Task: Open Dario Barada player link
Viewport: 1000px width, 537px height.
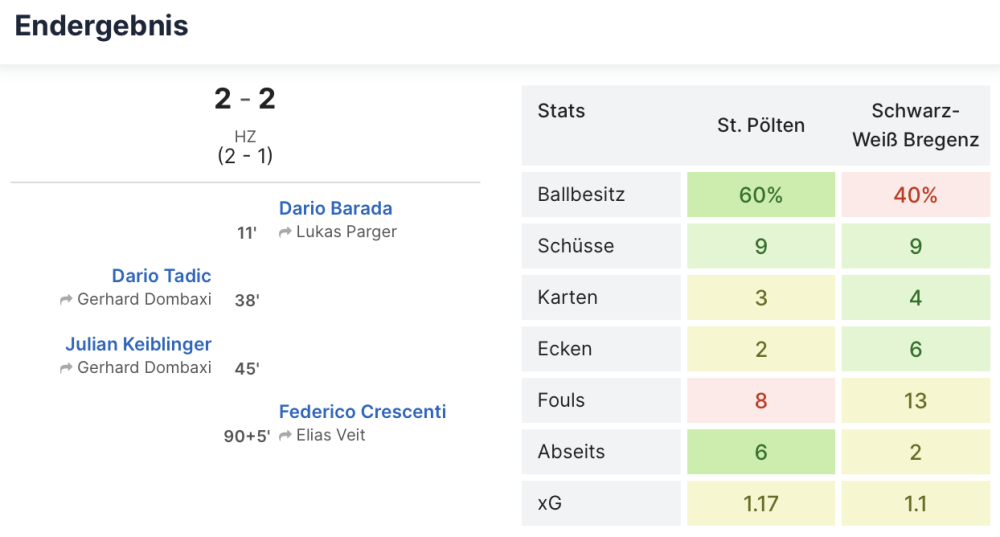Action: [335, 208]
